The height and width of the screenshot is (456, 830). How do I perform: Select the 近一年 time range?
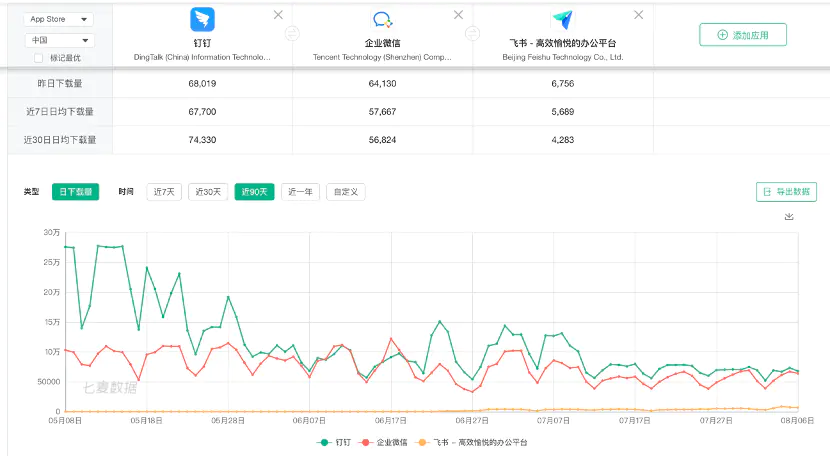[300, 192]
